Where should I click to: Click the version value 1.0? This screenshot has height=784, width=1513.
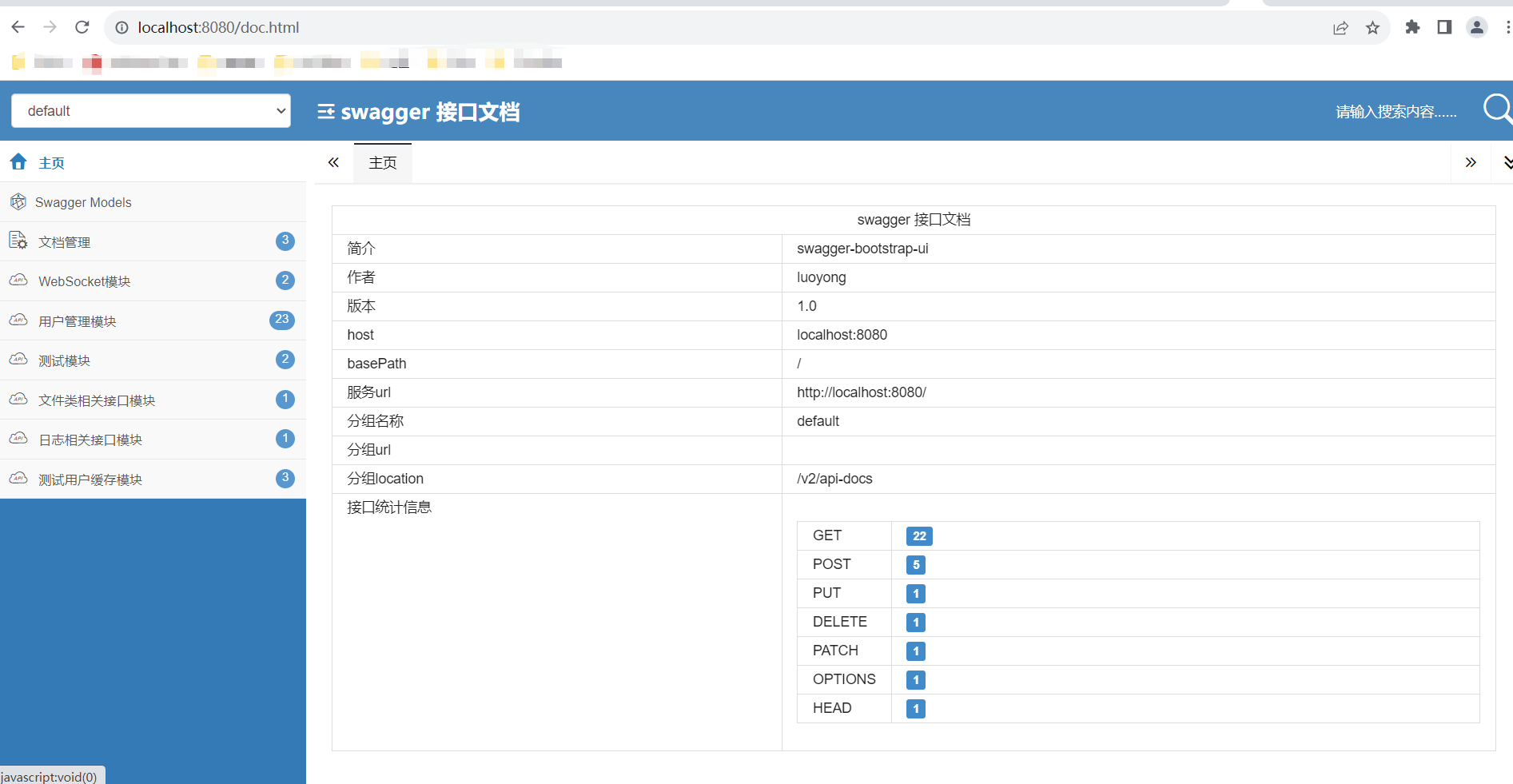(x=806, y=306)
